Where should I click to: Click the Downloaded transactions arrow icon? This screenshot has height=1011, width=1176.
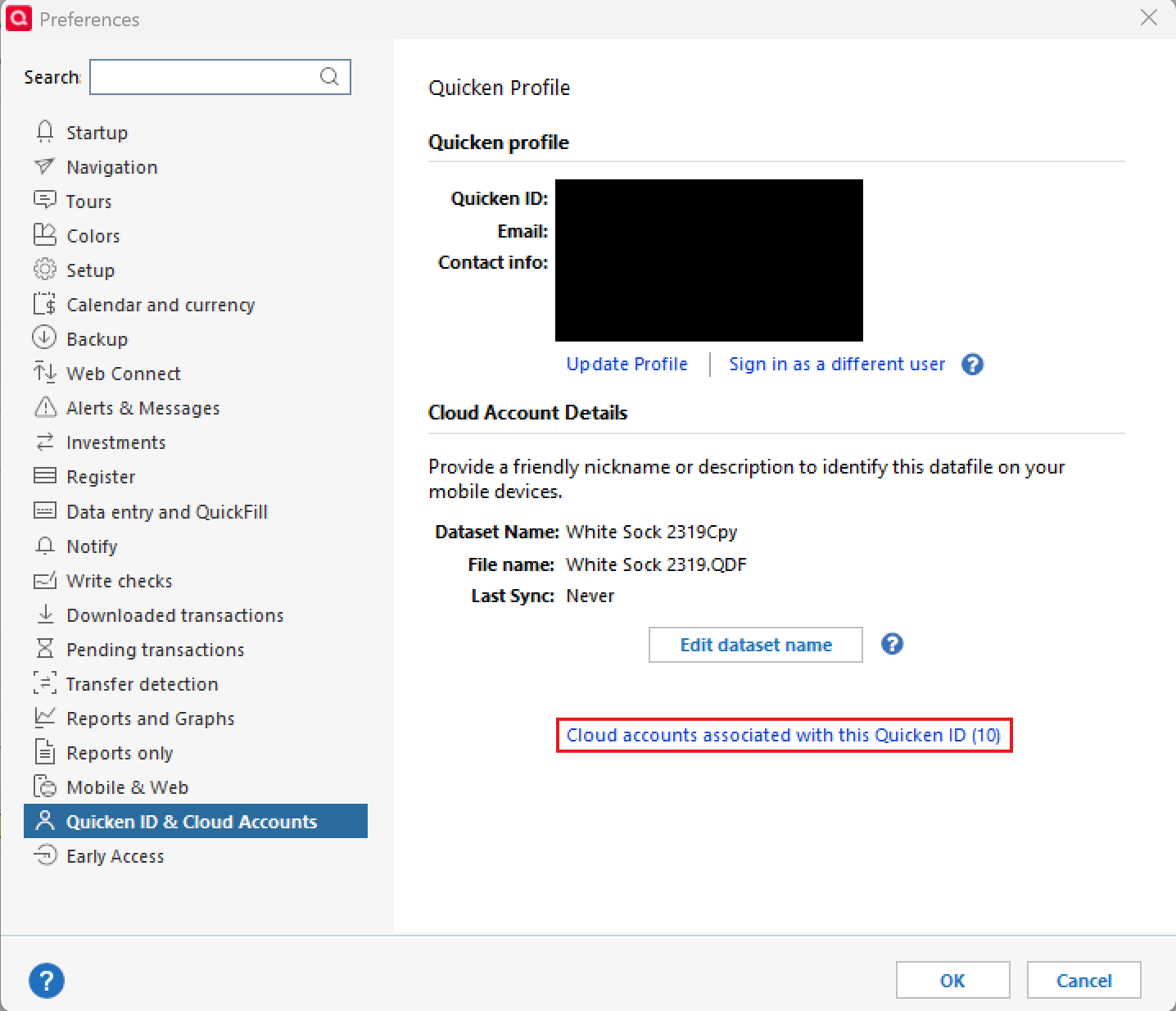click(46, 614)
